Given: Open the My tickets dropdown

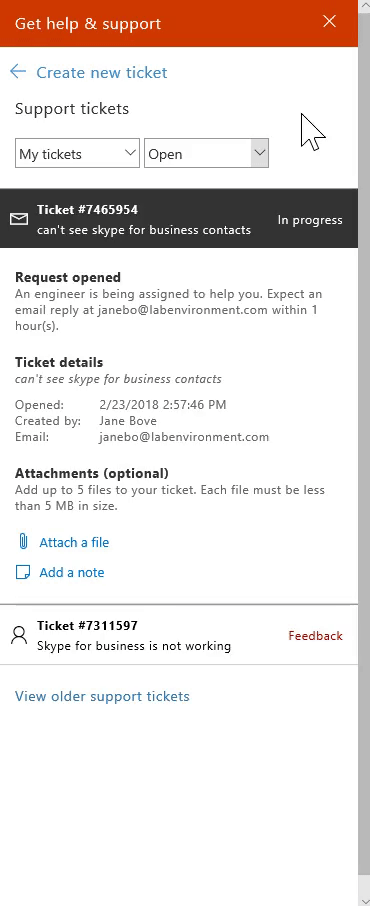Looking at the screenshot, I should [77, 153].
